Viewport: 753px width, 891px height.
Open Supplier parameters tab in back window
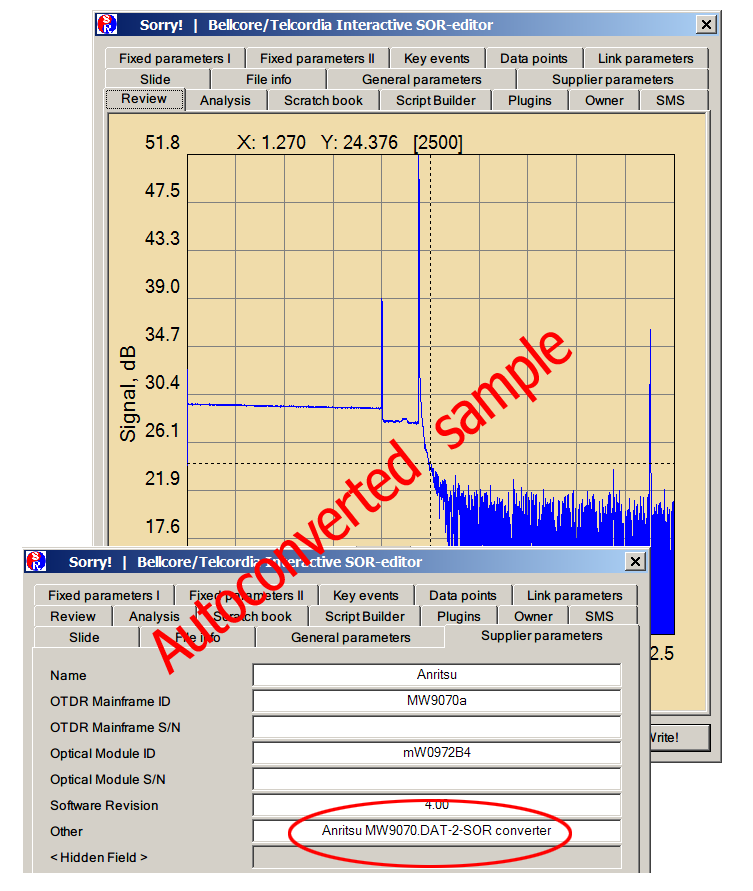click(613, 80)
